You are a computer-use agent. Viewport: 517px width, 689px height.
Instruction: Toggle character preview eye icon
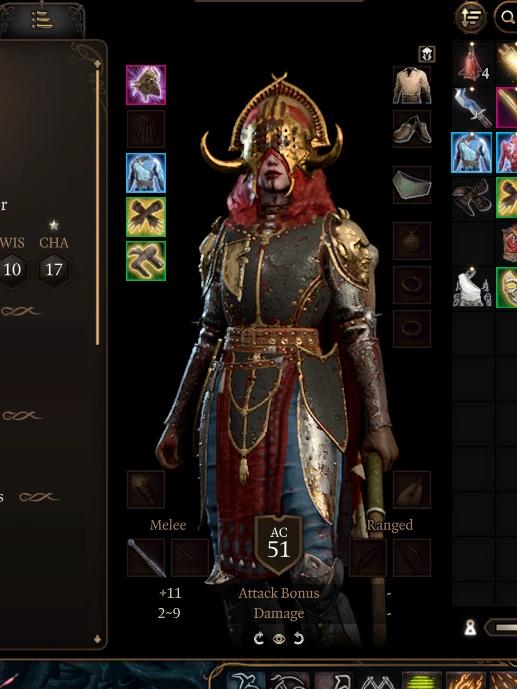click(x=279, y=638)
